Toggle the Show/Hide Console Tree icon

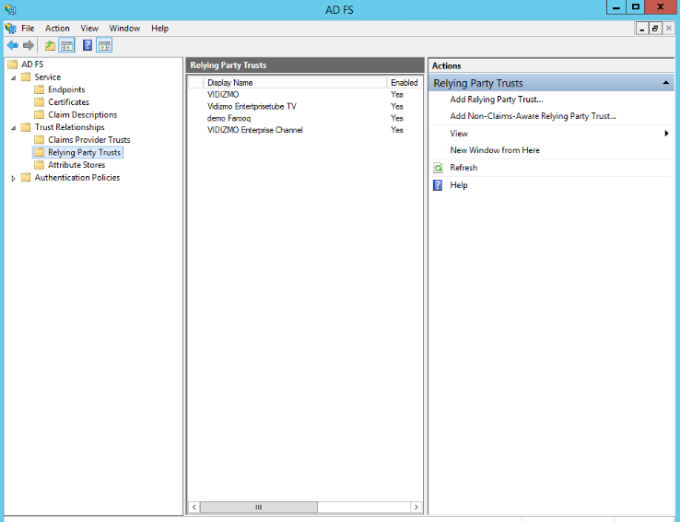tap(67, 45)
